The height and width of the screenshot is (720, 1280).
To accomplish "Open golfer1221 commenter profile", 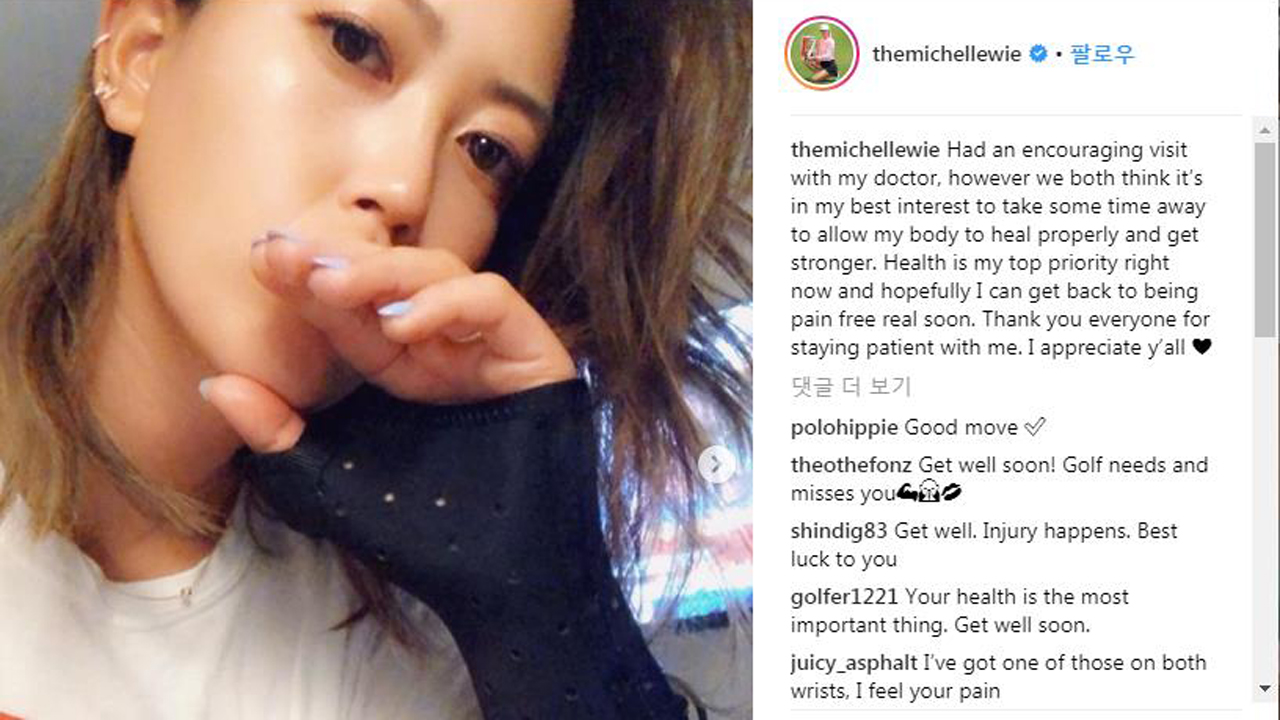I will tap(844, 597).
